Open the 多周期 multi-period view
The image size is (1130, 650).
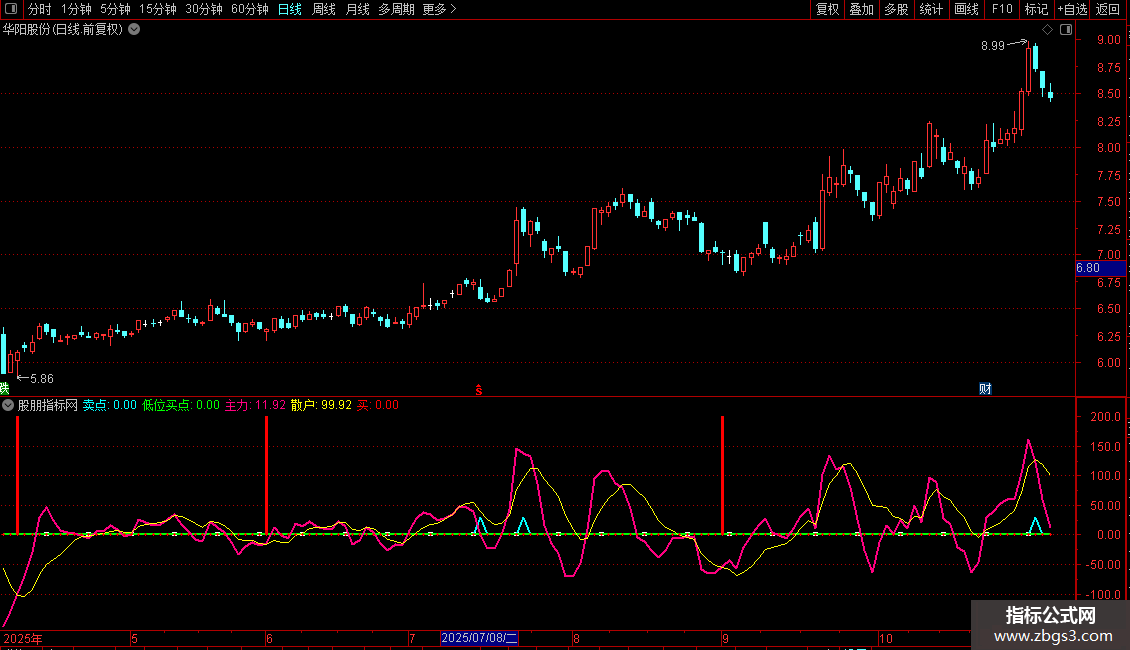[x=396, y=9]
